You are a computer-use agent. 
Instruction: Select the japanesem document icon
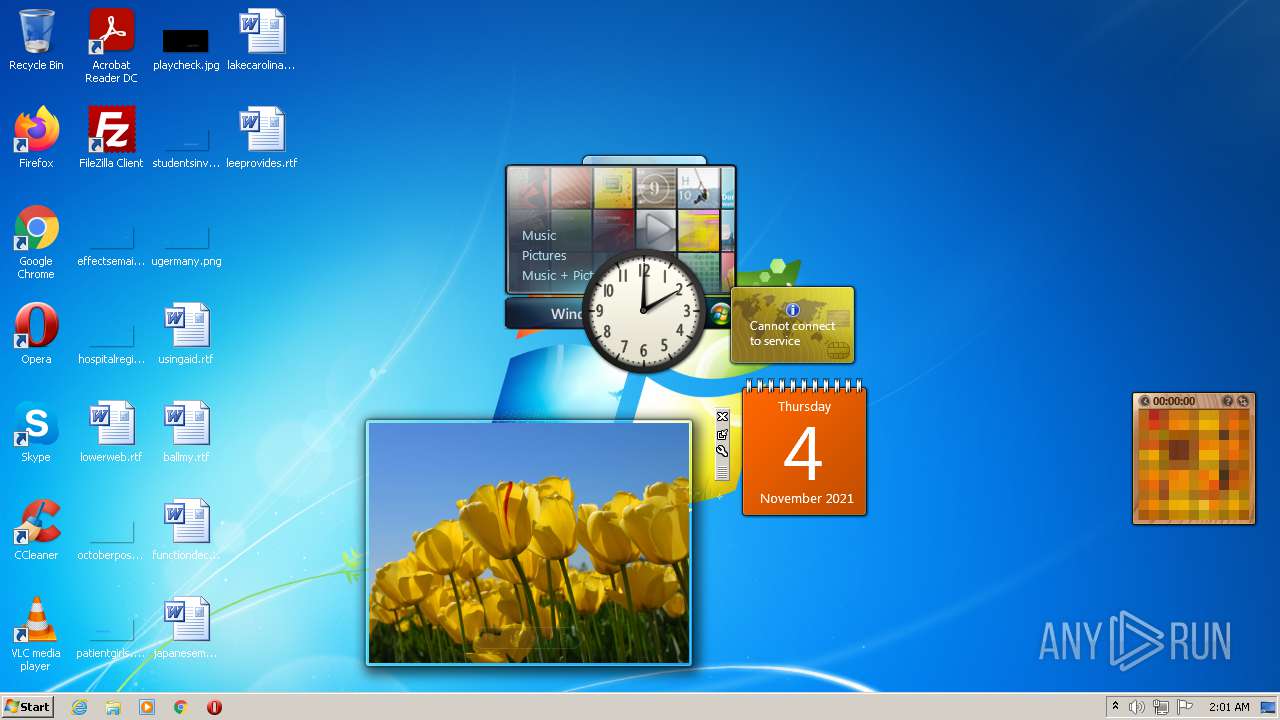coord(186,628)
